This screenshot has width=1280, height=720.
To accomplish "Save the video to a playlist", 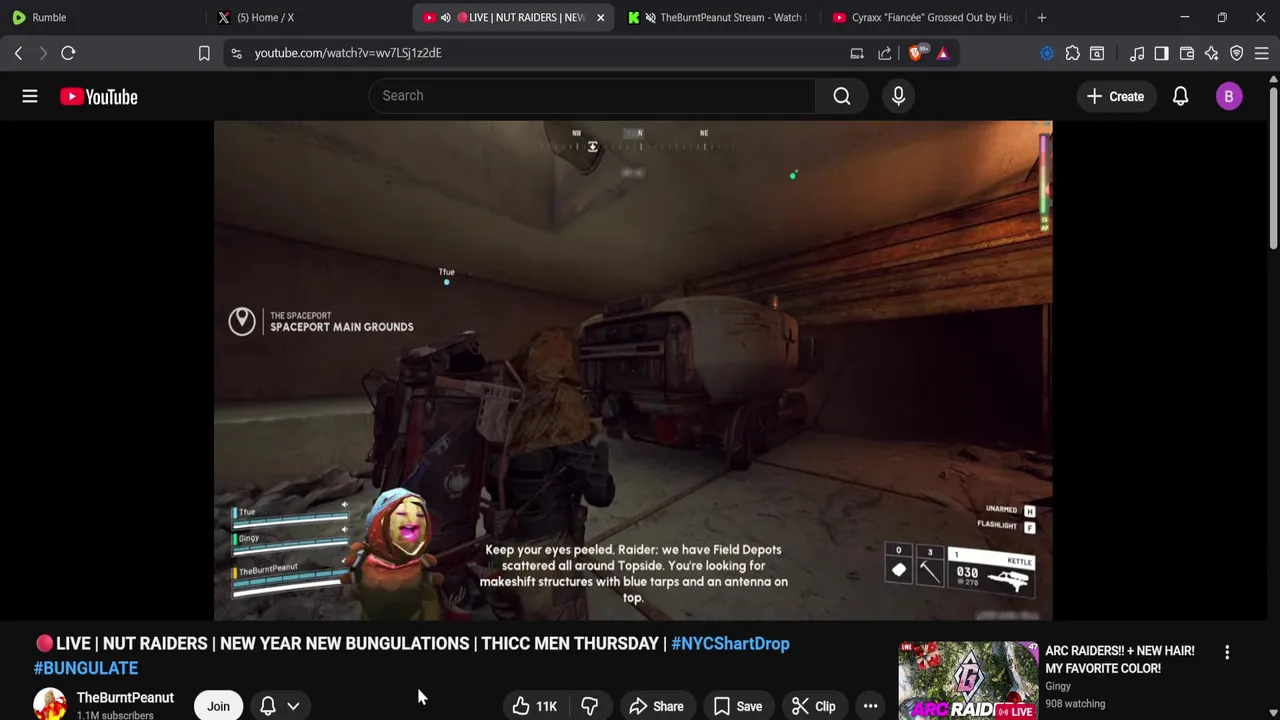I will [x=738, y=706].
